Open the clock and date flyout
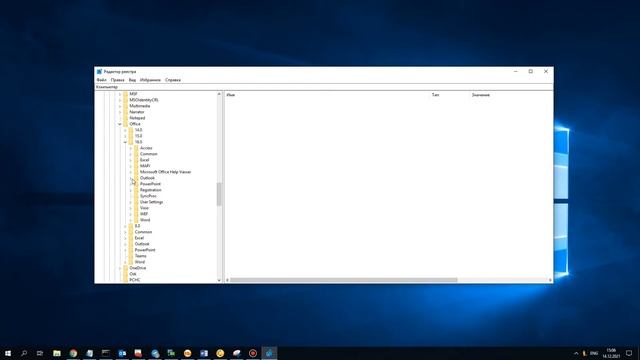Screen dimensions: 640x360 pos(611,353)
